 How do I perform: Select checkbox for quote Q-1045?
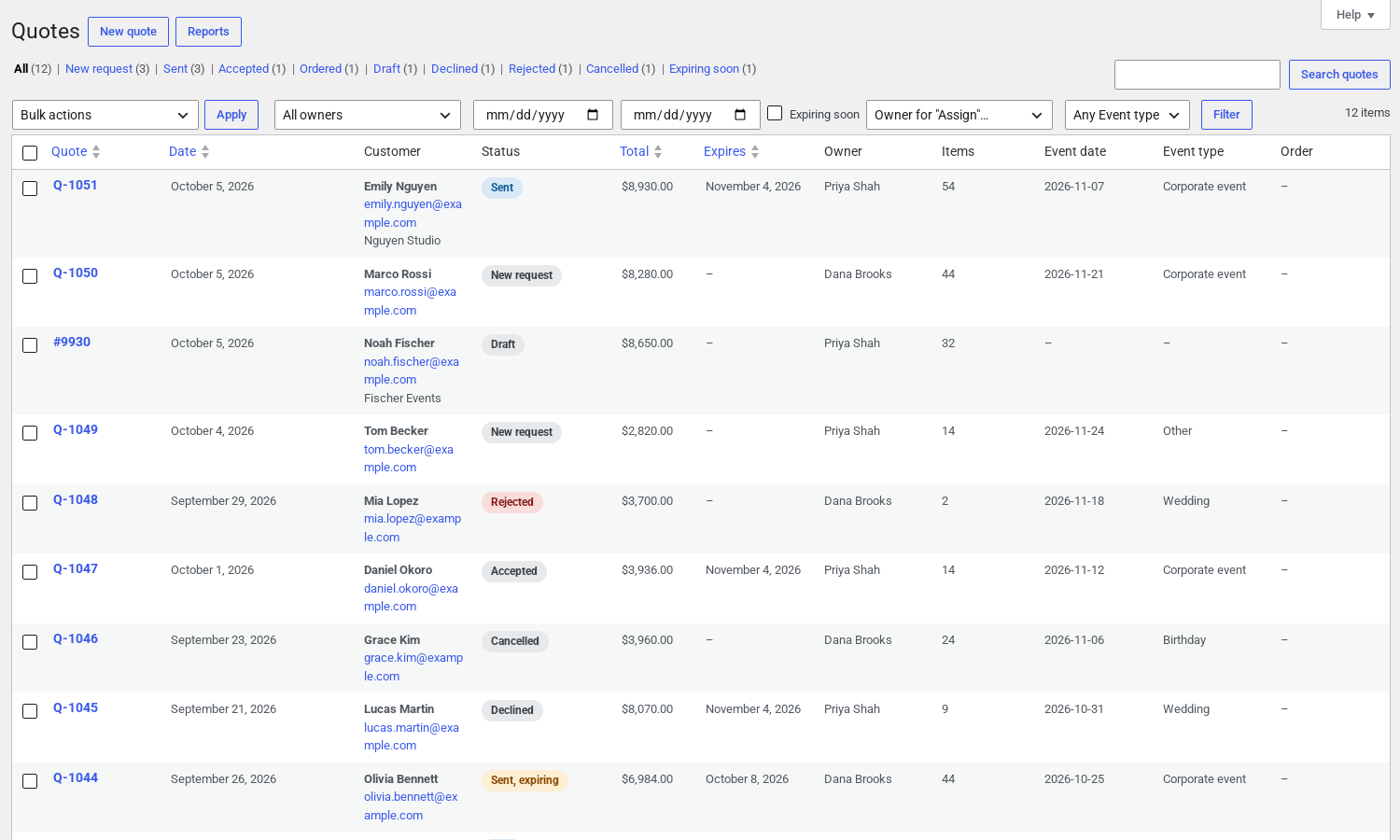click(30, 711)
